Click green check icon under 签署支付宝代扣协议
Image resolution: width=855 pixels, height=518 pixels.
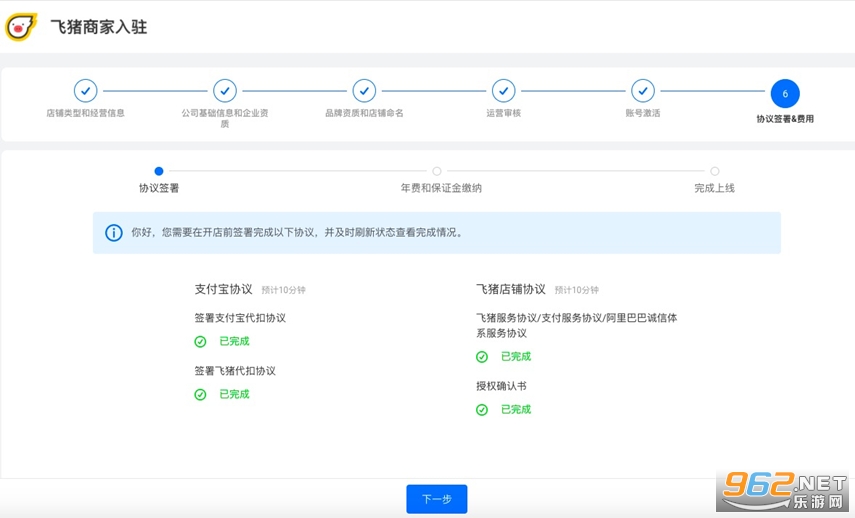pos(200,341)
